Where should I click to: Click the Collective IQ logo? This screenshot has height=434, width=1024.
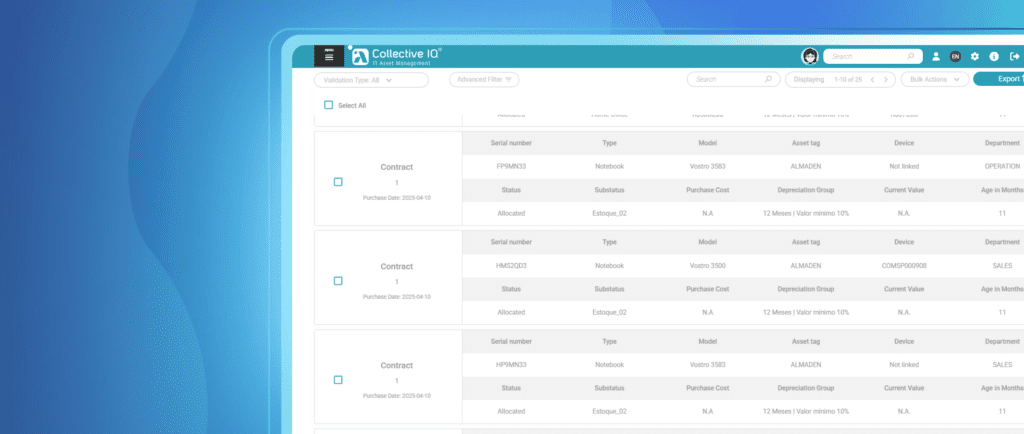click(396, 56)
